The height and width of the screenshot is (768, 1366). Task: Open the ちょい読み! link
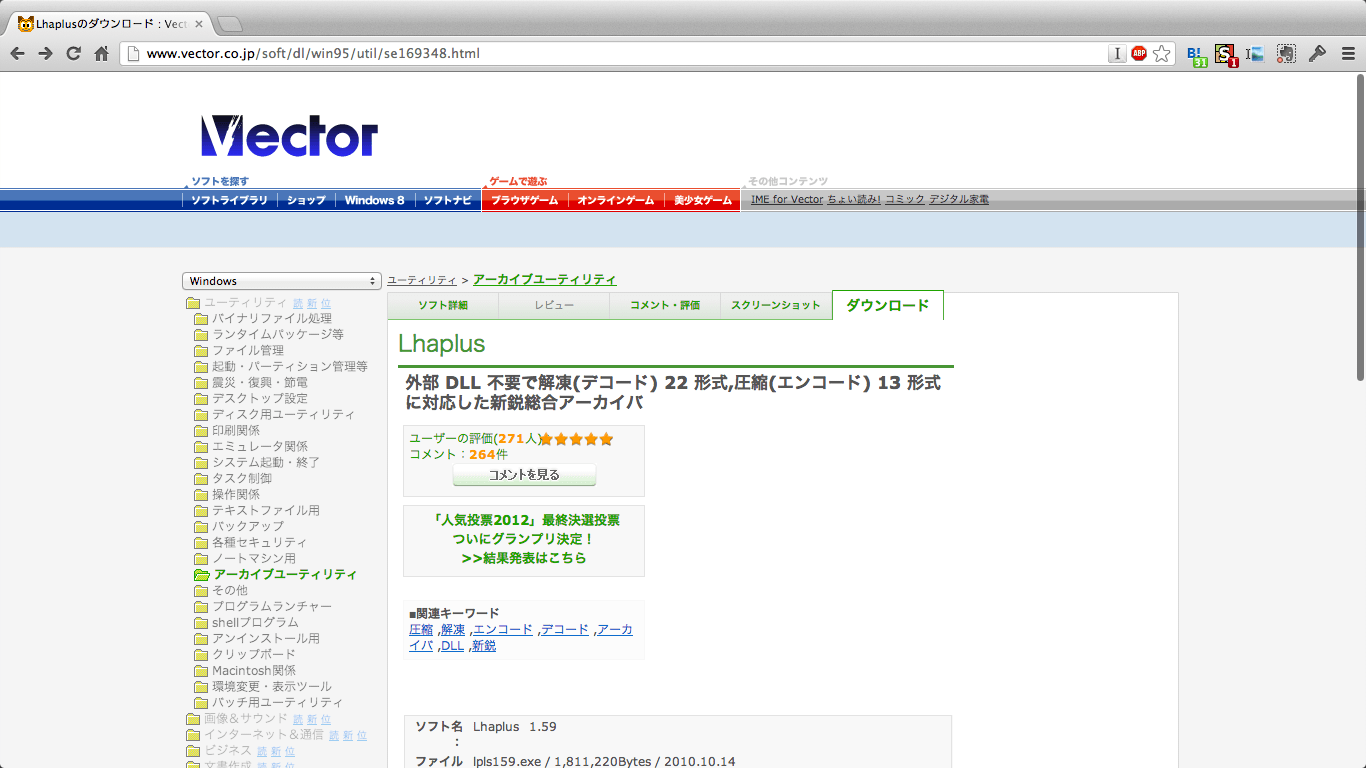pos(854,200)
